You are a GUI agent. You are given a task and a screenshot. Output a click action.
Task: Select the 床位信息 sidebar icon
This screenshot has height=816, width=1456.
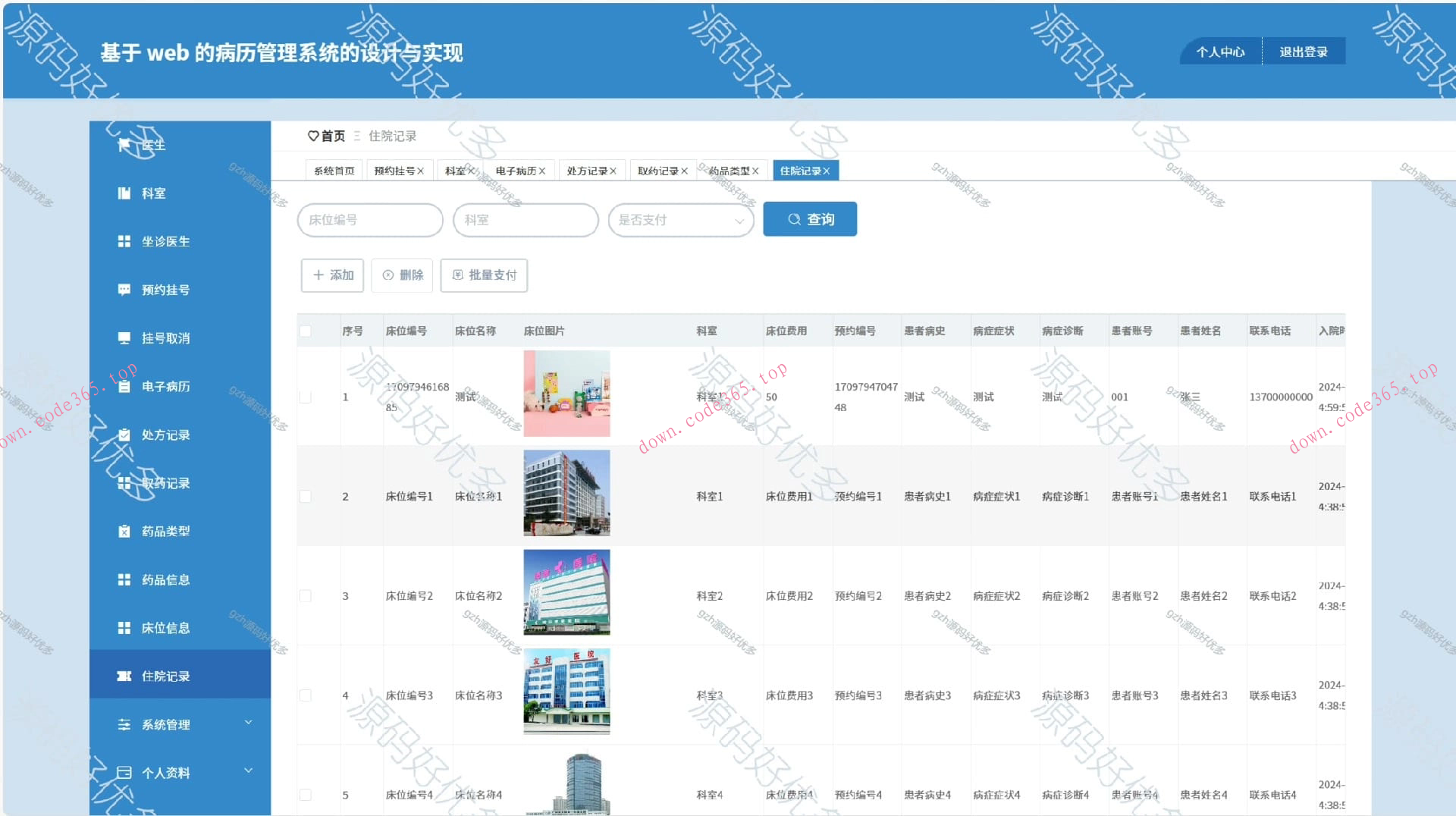pos(125,627)
